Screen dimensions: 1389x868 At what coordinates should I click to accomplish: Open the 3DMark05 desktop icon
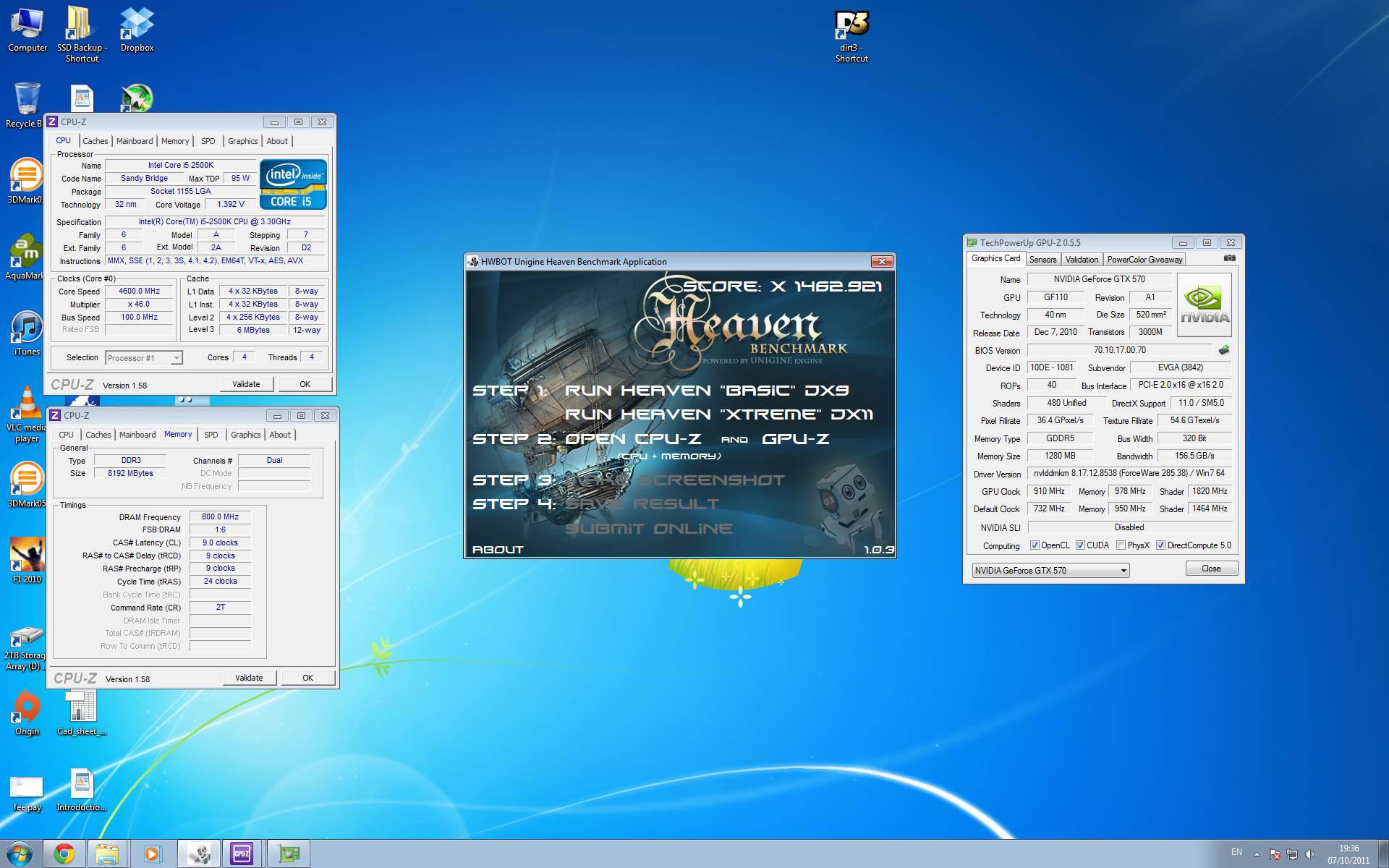coord(26,485)
